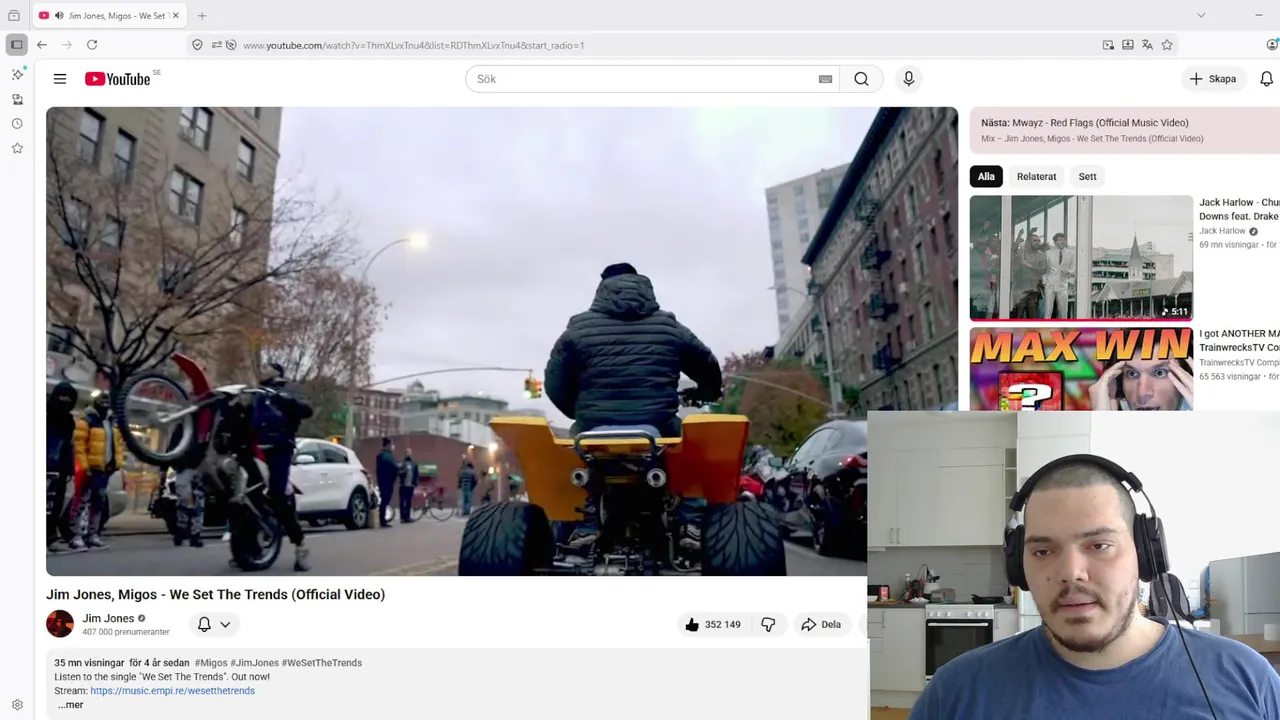Toggle the browser sidebar panel button
Image resolution: width=1280 pixels, height=720 pixels.
(17, 45)
